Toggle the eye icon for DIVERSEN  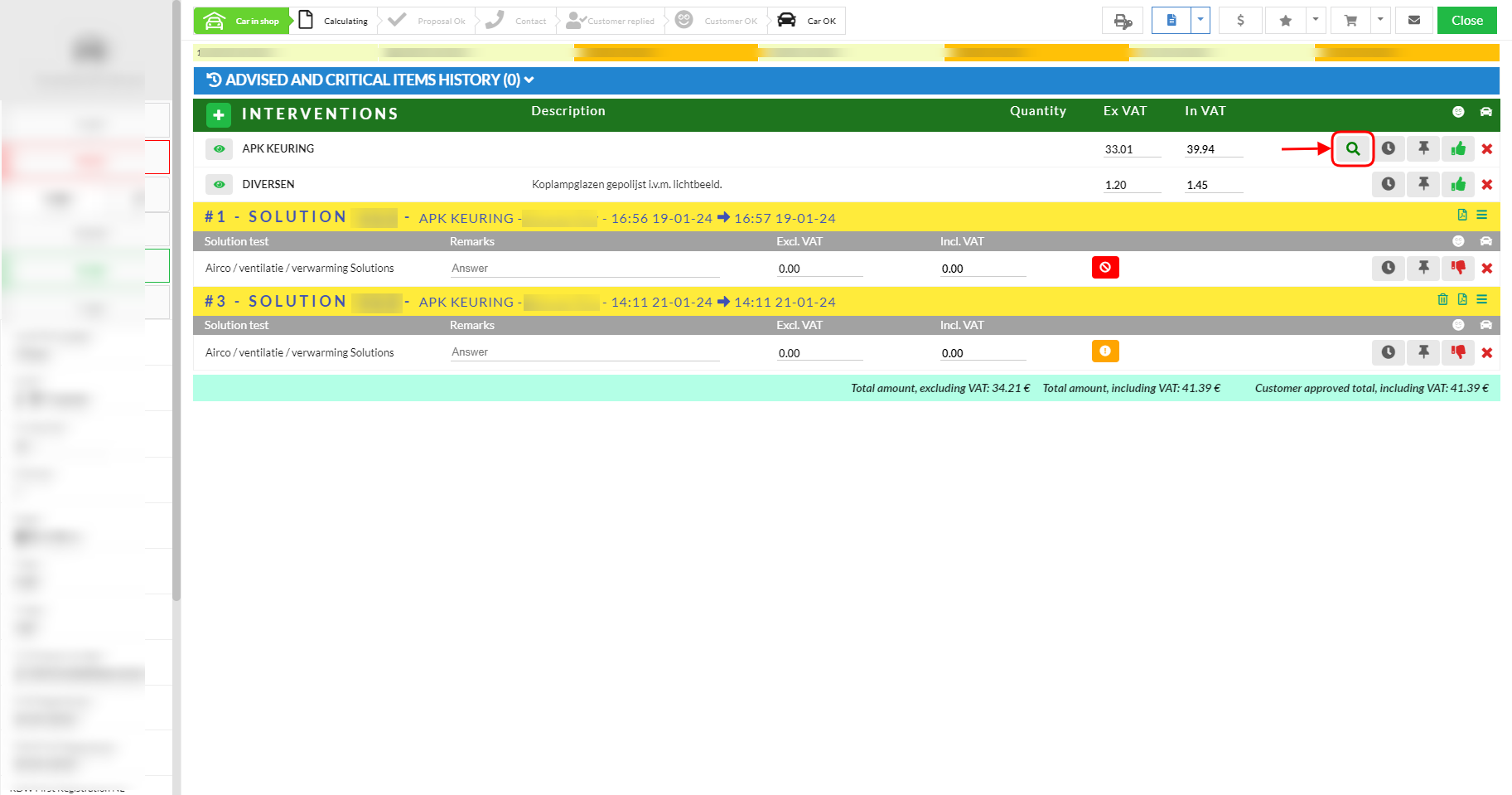pyautogui.click(x=219, y=185)
